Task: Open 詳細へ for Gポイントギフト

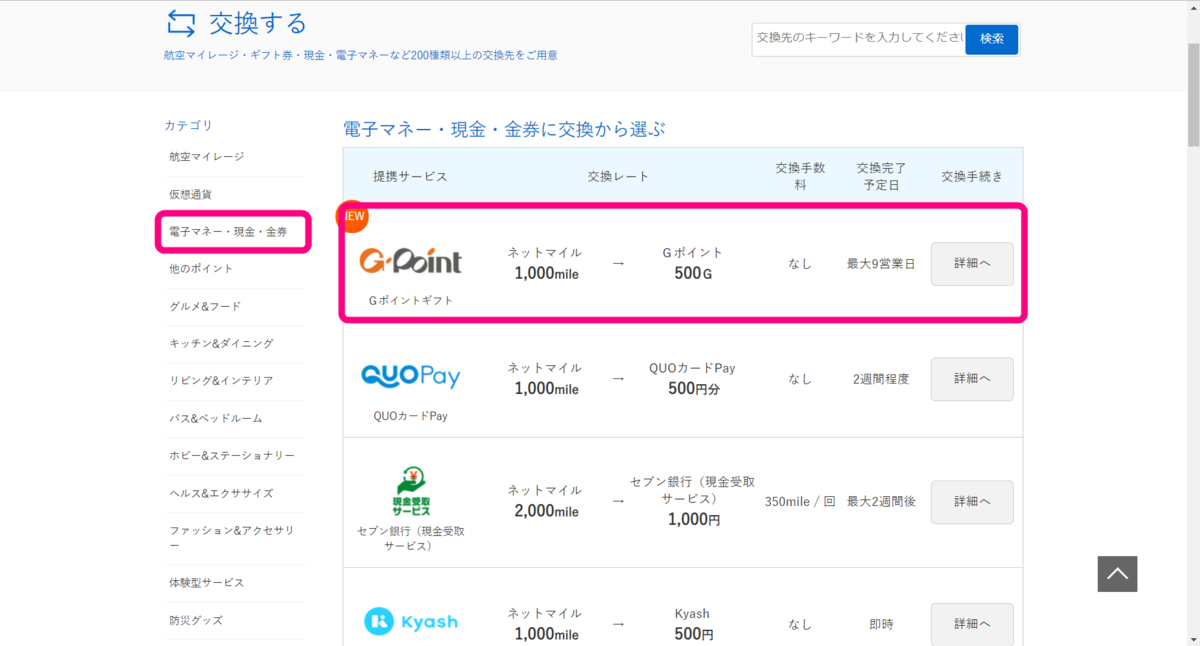Action: [x=972, y=264]
